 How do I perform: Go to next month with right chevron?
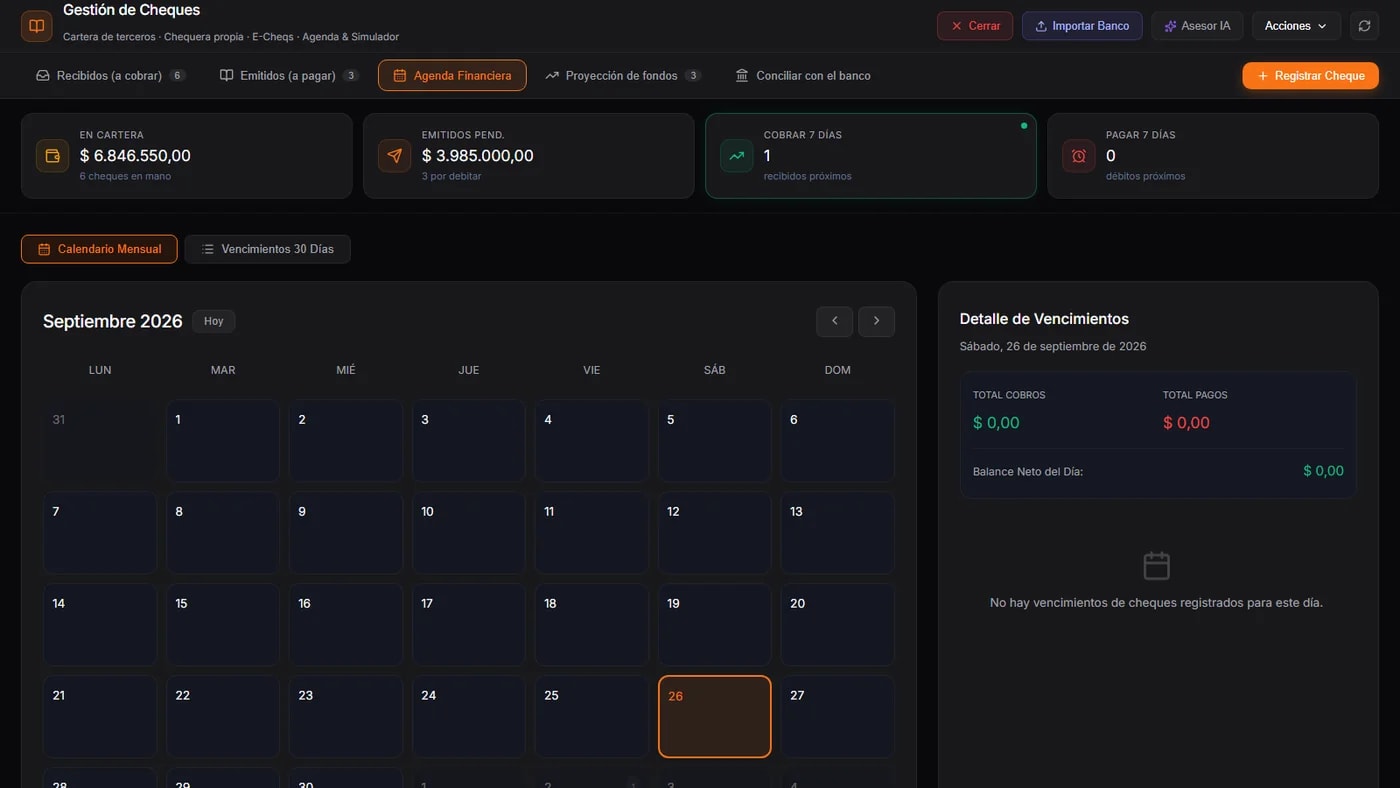876,321
